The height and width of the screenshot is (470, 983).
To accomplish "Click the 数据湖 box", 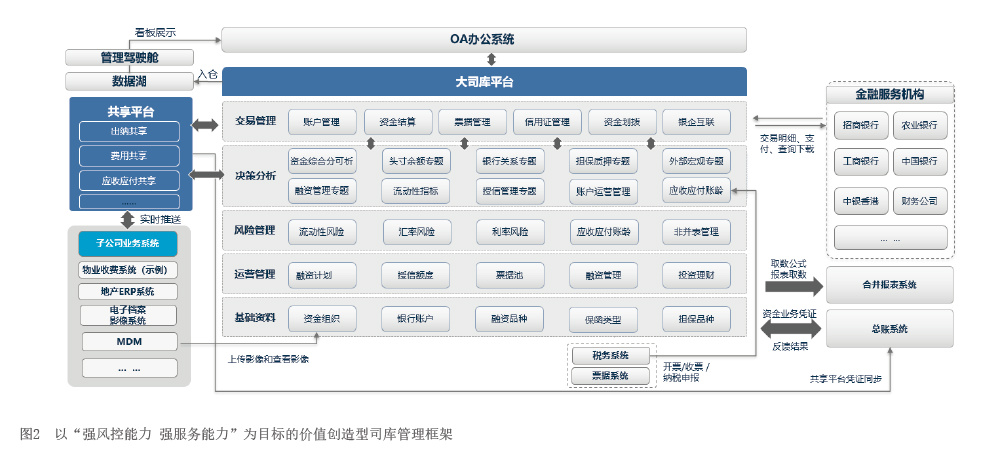I will (x=130, y=81).
